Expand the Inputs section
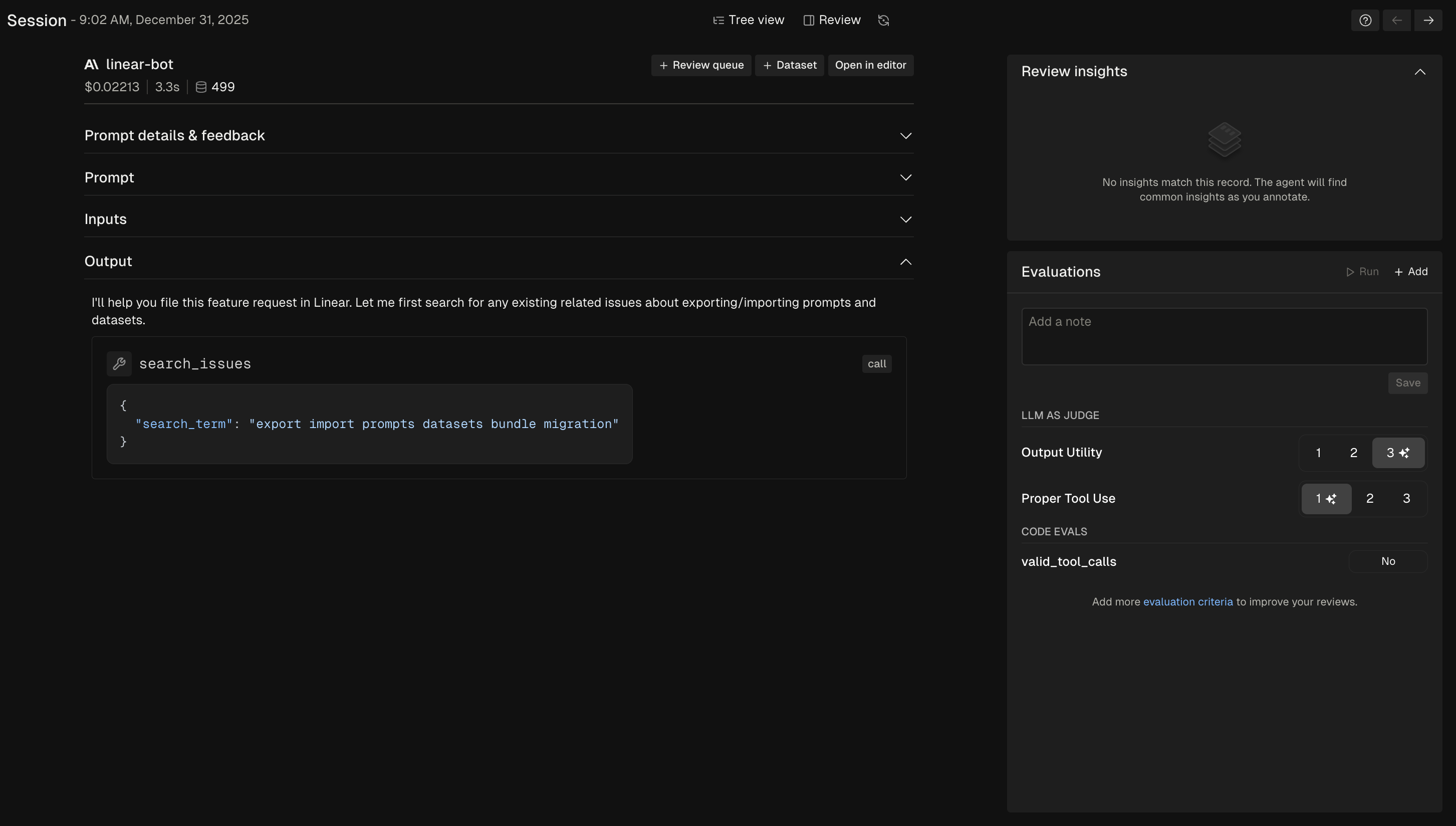Image resolution: width=1456 pixels, height=826 pixels. coord(905,220)
